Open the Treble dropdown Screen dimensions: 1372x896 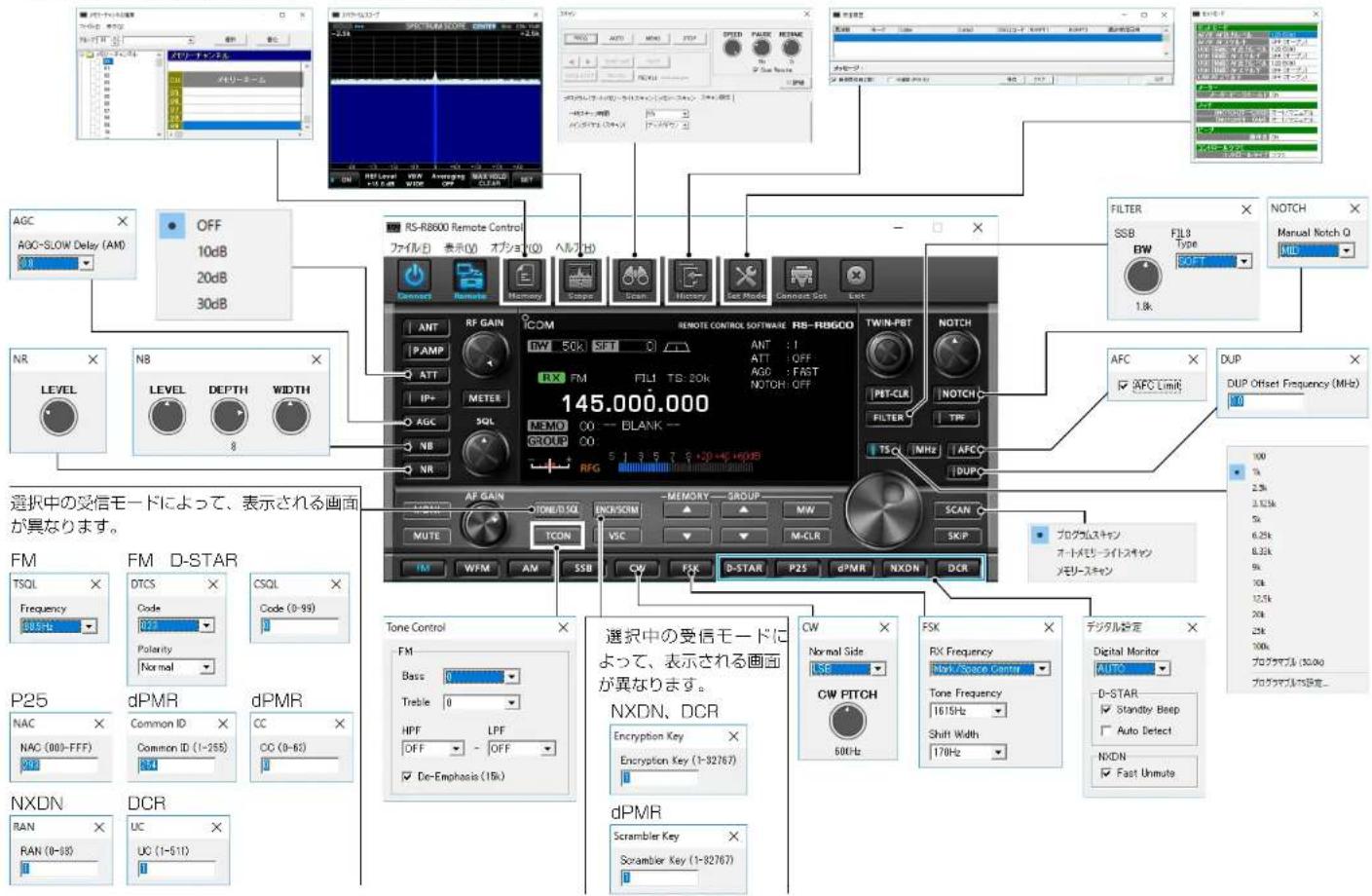(x=512, y=702)
